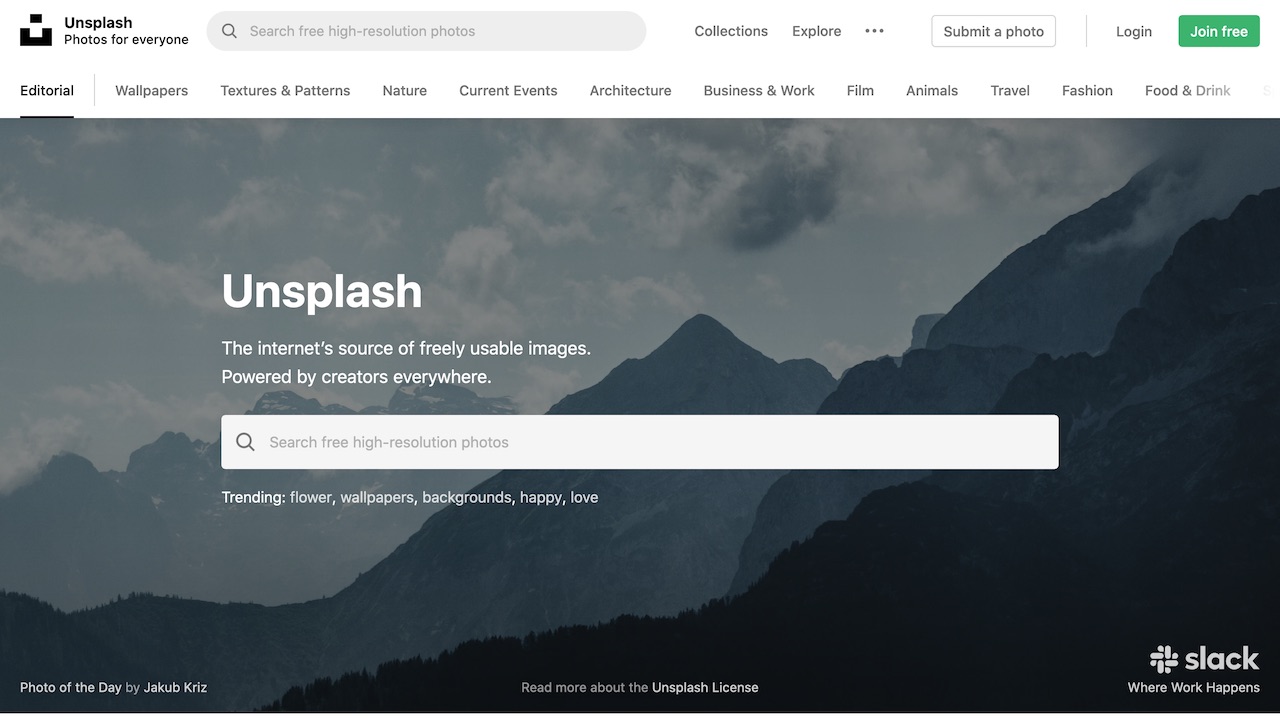The image size is (1280, 720).
Task: Select the Editorial tab
Action: [x=47, y=90]
